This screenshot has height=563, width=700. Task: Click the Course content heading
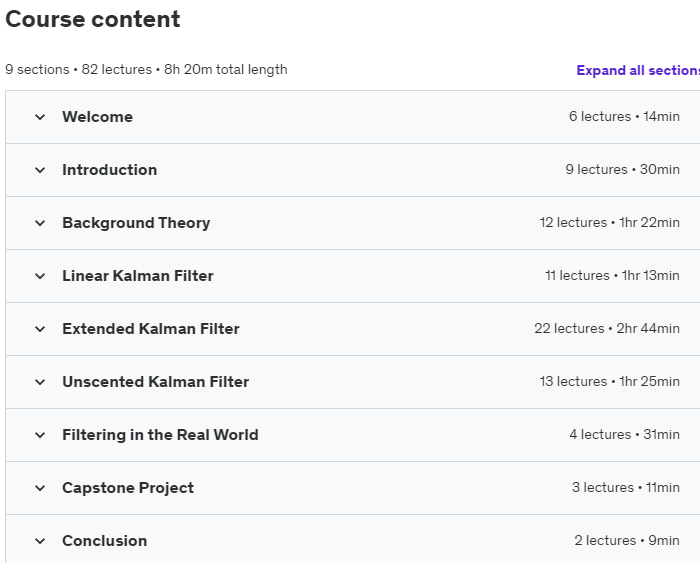pos(93,19)
